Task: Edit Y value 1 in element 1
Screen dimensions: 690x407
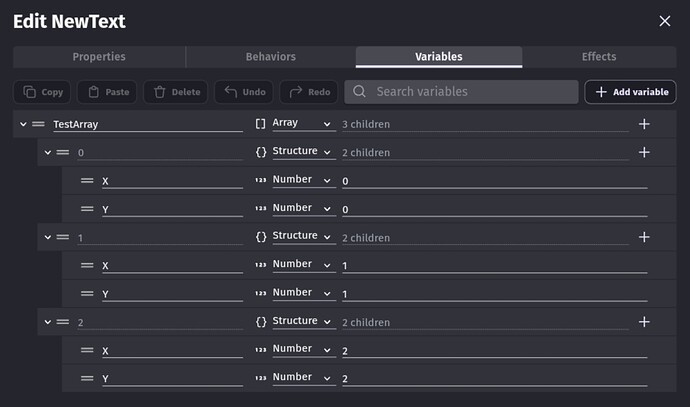Action: [x=495, y=294]
